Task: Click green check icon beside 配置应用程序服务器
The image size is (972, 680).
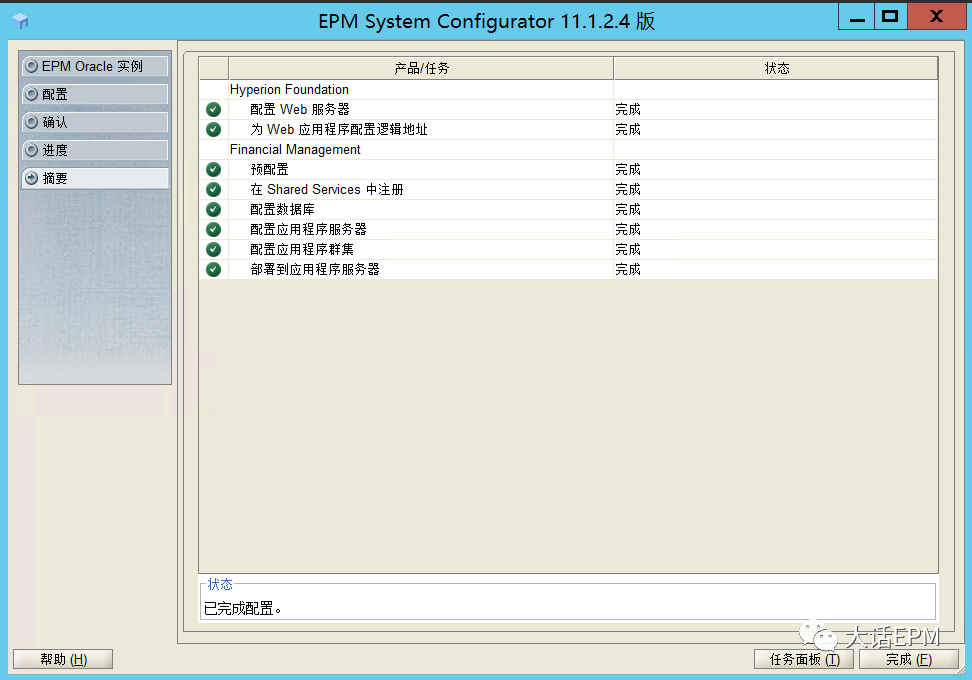Action: (213, 229)
